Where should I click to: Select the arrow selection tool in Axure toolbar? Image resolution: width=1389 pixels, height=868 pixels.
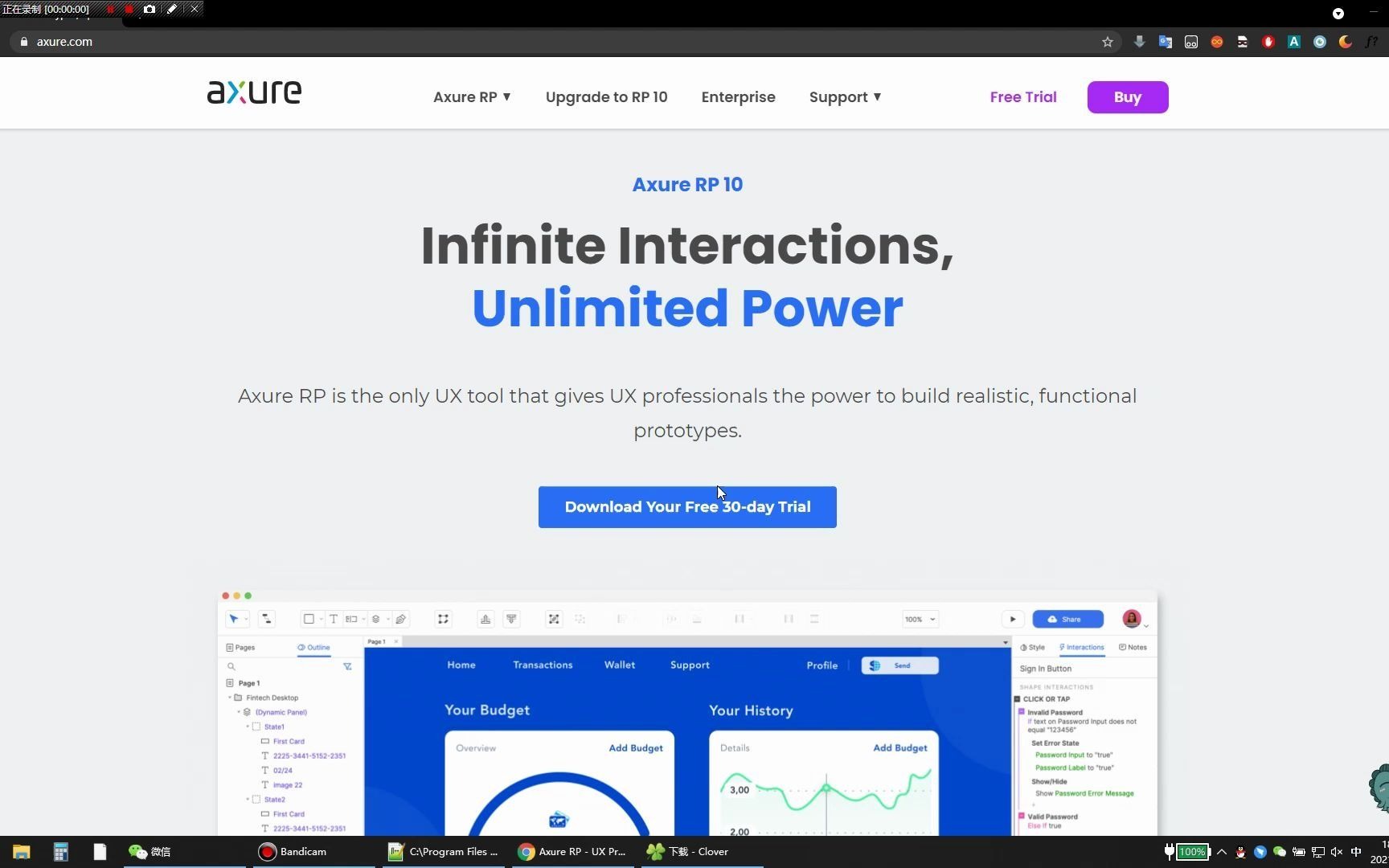click(234, 619)
